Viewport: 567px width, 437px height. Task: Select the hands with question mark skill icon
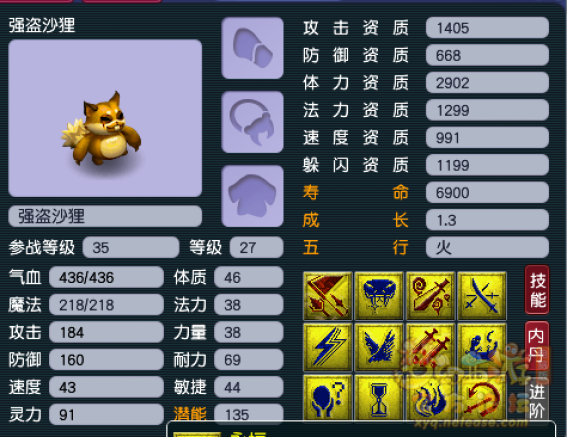(328, 397)
